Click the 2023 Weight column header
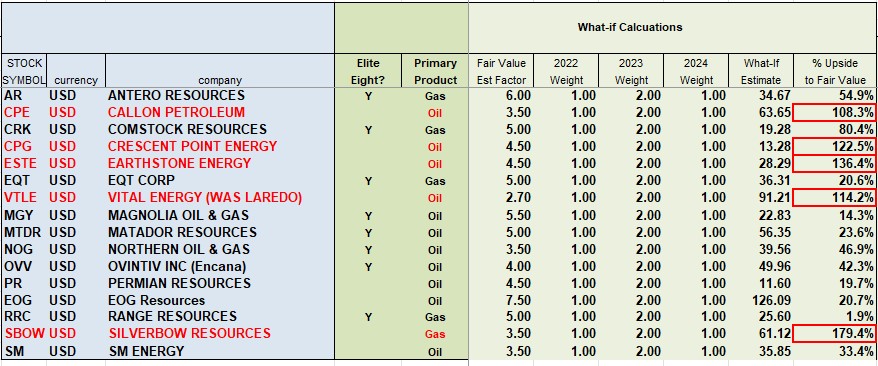This screenshot has width=878, height=366. tap(631, 71)
